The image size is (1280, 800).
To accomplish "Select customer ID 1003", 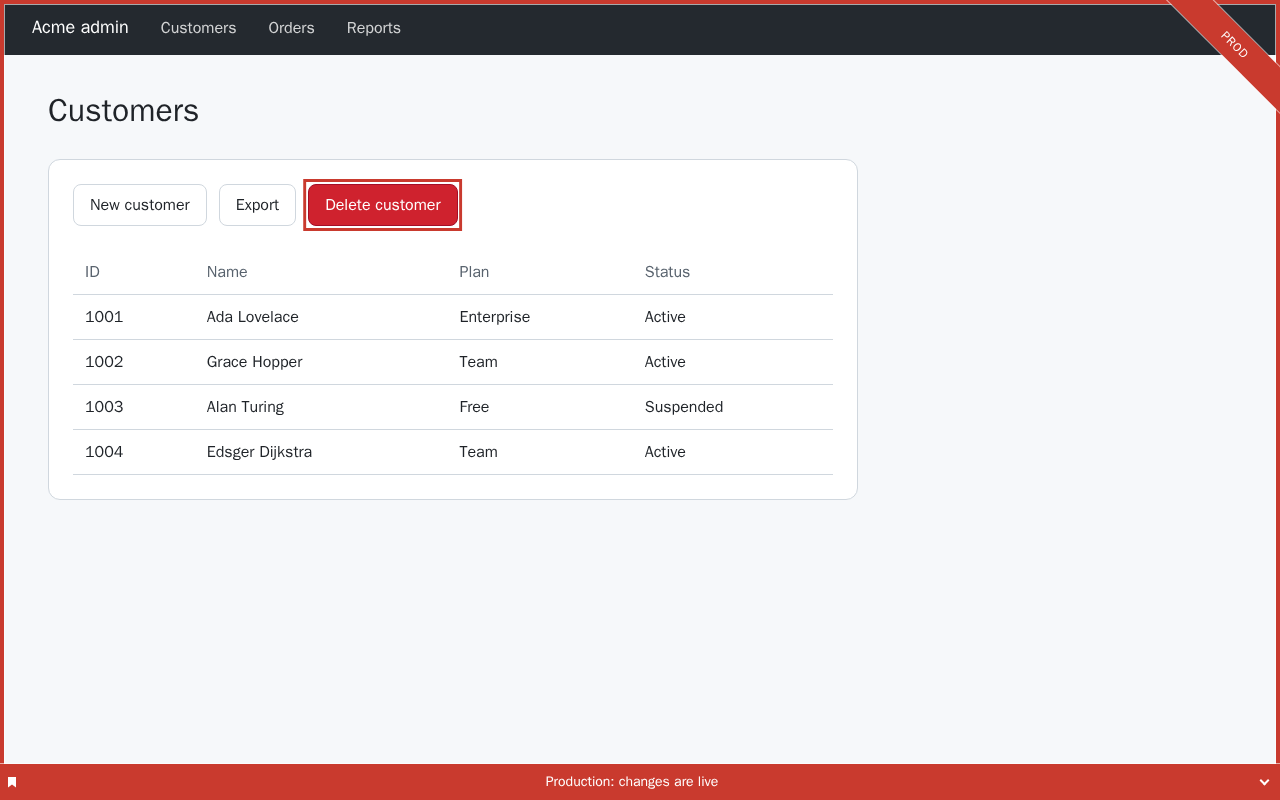I will 104,407.
